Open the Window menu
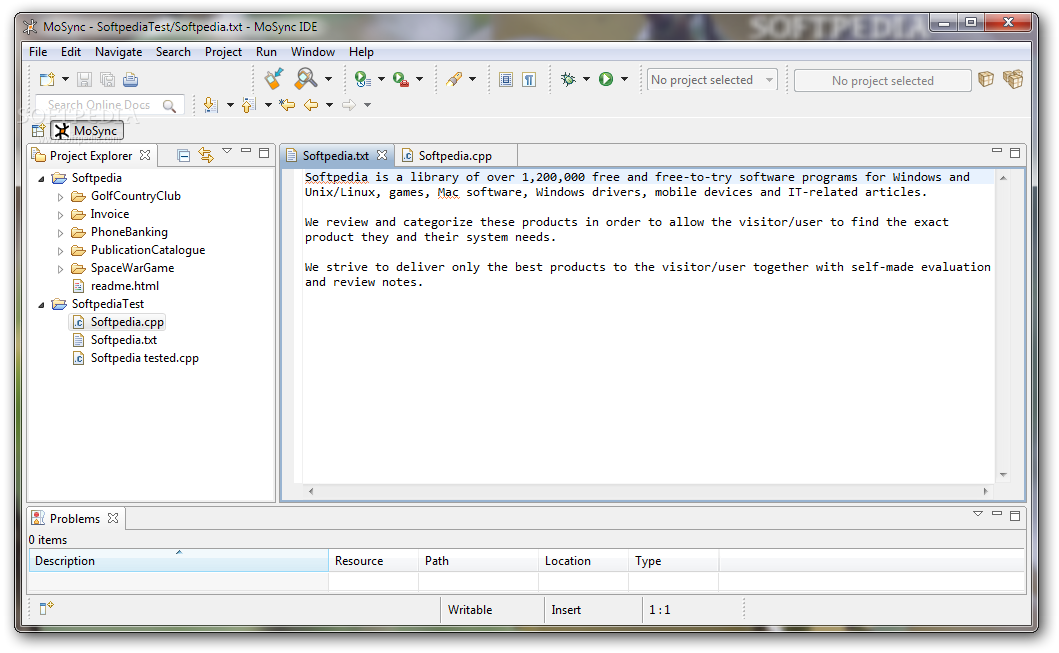This screenshot has height=653, width=1059. click(313, 52)
